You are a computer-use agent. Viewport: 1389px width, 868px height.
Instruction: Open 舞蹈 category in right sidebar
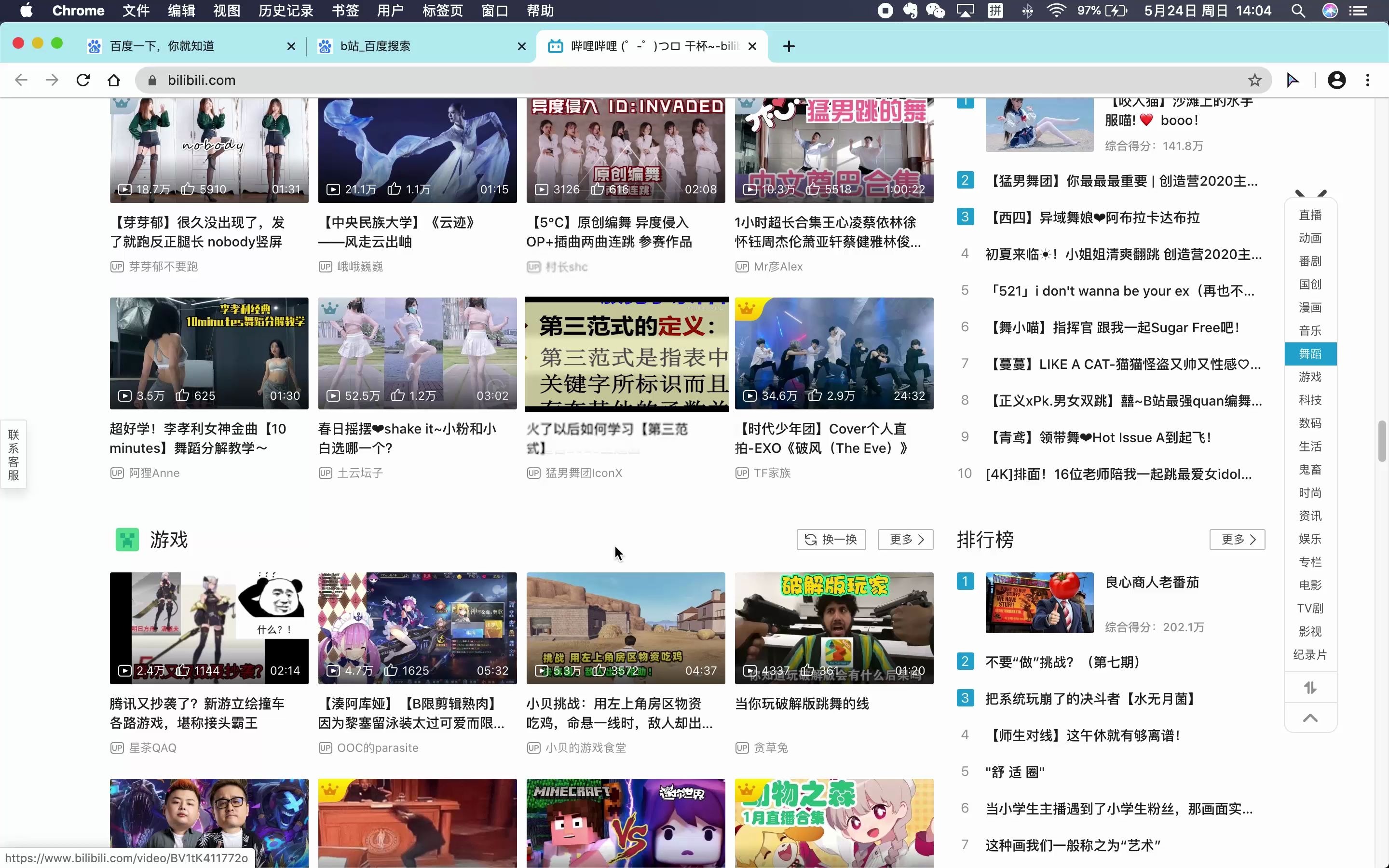[1310, 353]
